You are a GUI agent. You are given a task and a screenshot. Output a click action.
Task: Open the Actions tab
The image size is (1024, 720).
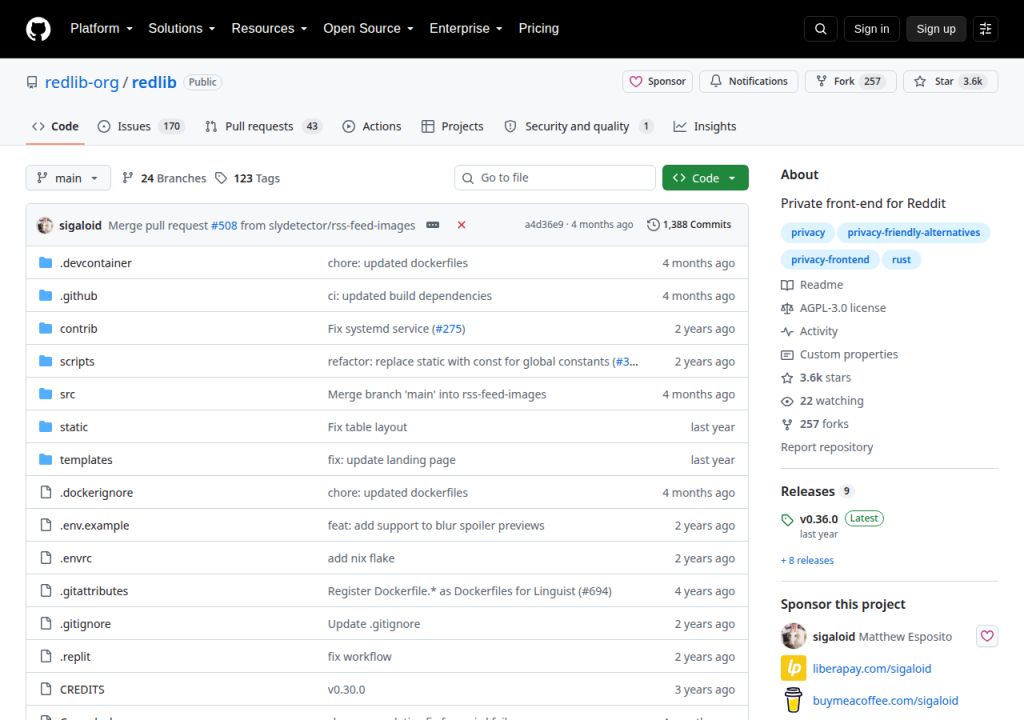coord(372,126)
